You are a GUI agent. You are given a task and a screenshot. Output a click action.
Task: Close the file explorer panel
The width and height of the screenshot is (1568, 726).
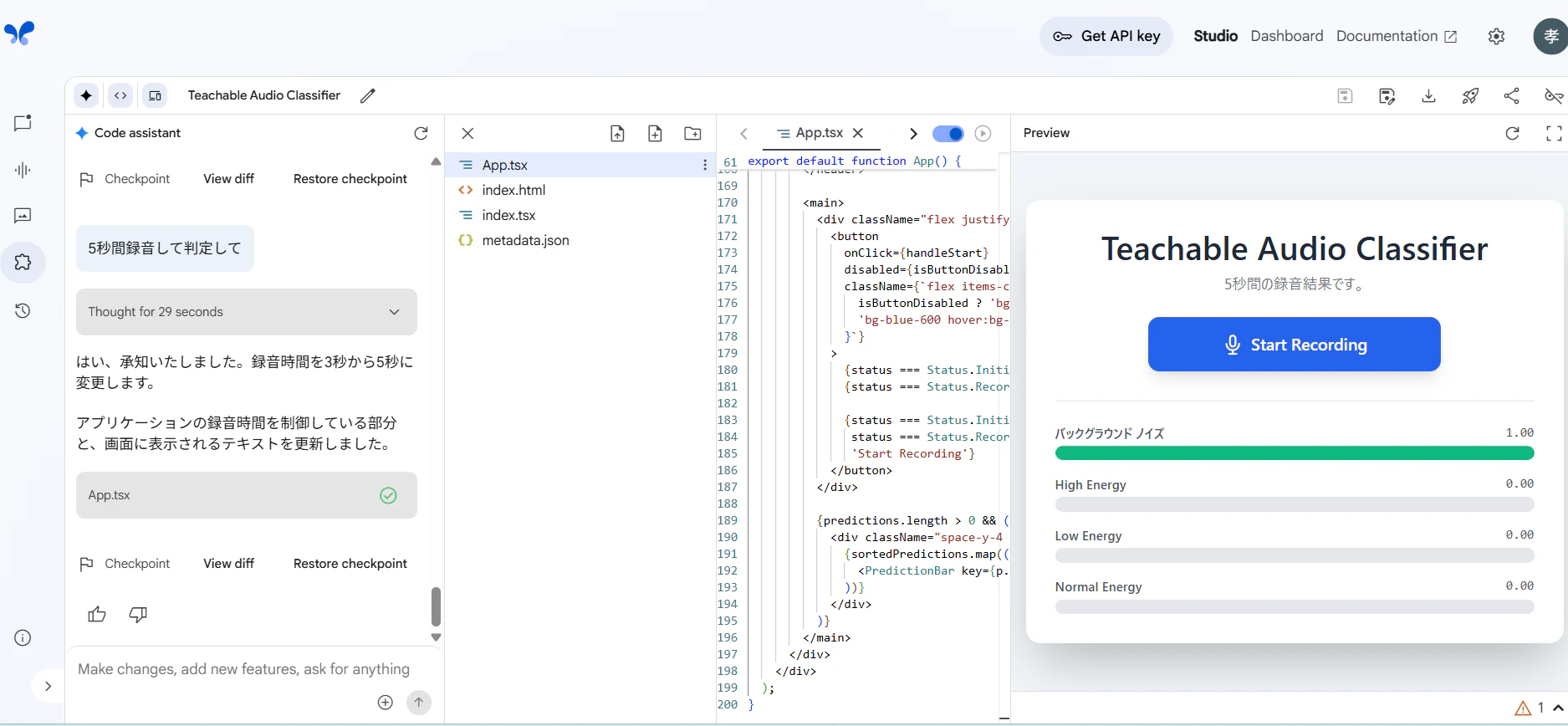pyautogui.click(x=467, y=133)
